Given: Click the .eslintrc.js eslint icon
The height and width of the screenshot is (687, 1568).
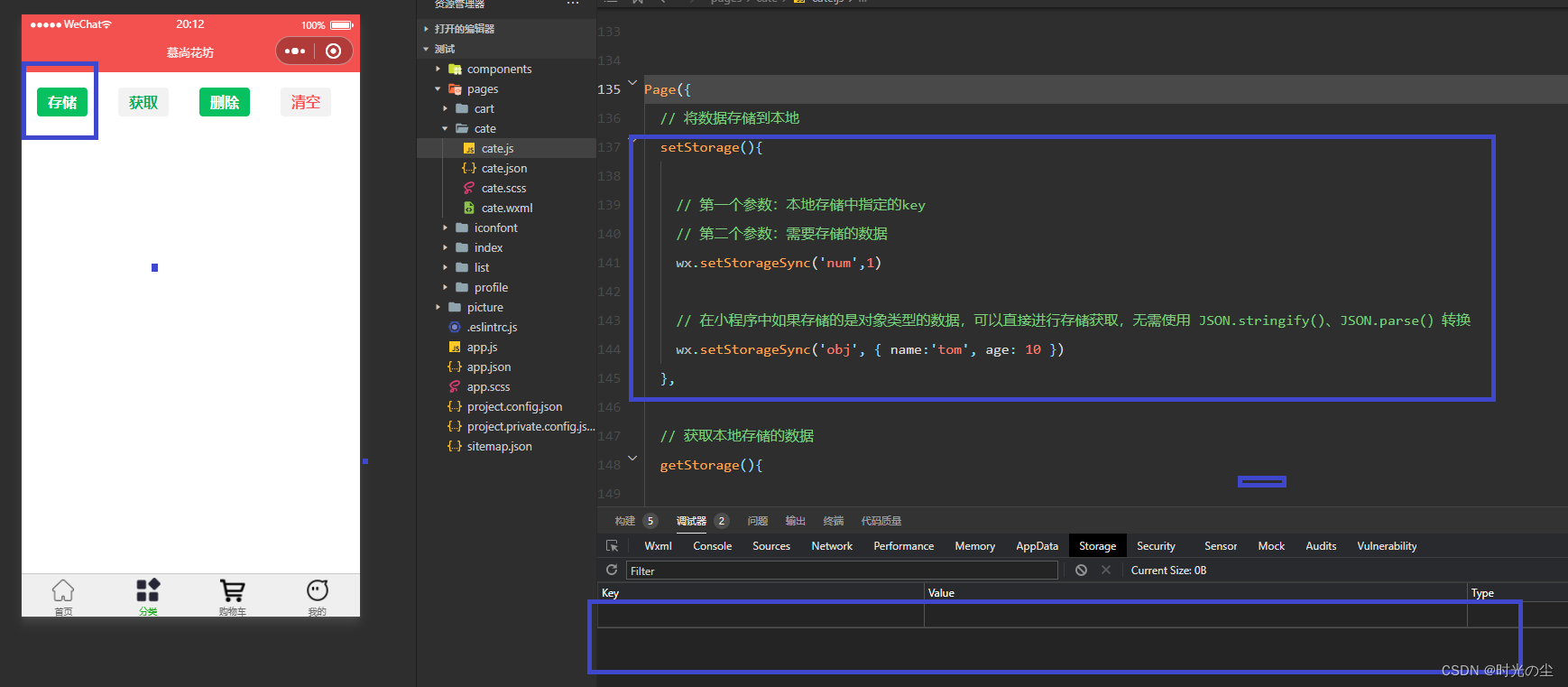Looking at the screenshot, I should pos(455,327).
